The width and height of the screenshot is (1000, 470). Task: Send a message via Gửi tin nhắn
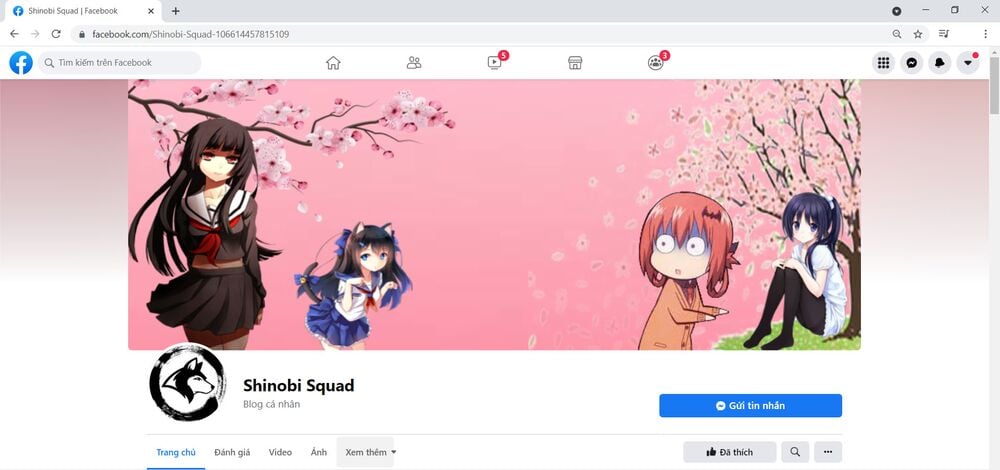750,406
